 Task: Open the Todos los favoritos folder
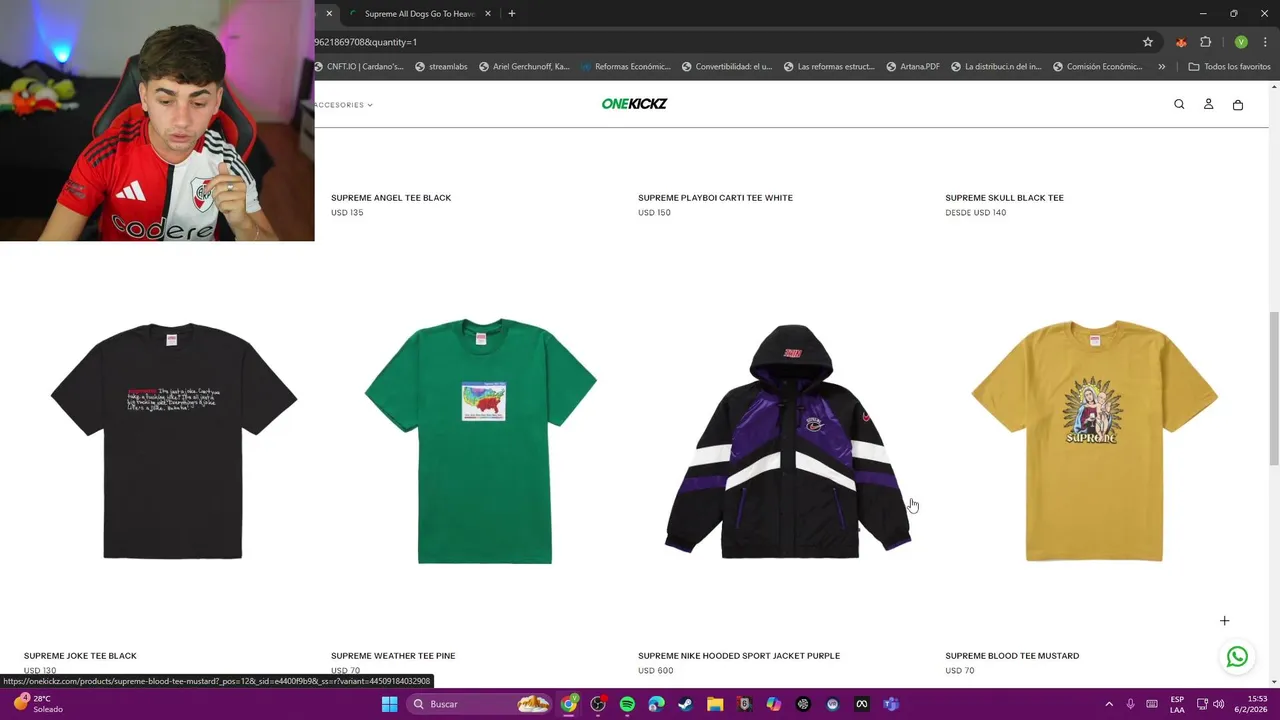click(1229, 67)
